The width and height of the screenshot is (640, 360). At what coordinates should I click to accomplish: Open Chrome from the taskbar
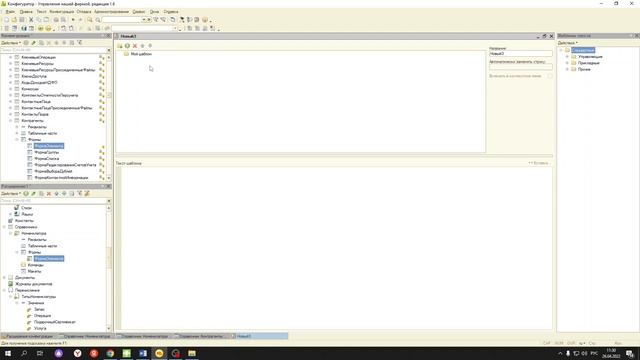click(110, 353)
